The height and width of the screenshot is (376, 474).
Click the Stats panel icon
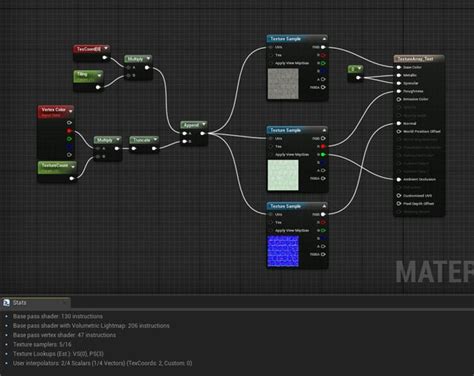pyautogui.click(x=7, y=303)
